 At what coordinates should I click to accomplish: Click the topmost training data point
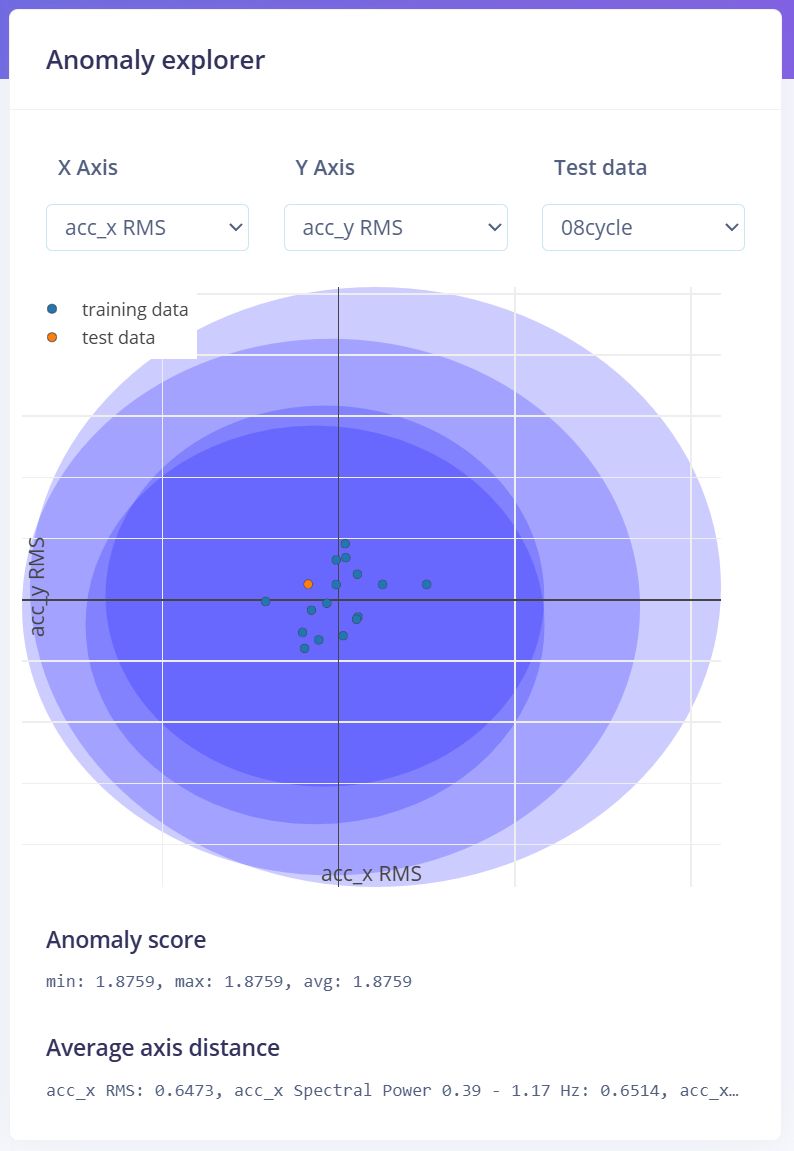pyautogui.click(x=345, y=544)
